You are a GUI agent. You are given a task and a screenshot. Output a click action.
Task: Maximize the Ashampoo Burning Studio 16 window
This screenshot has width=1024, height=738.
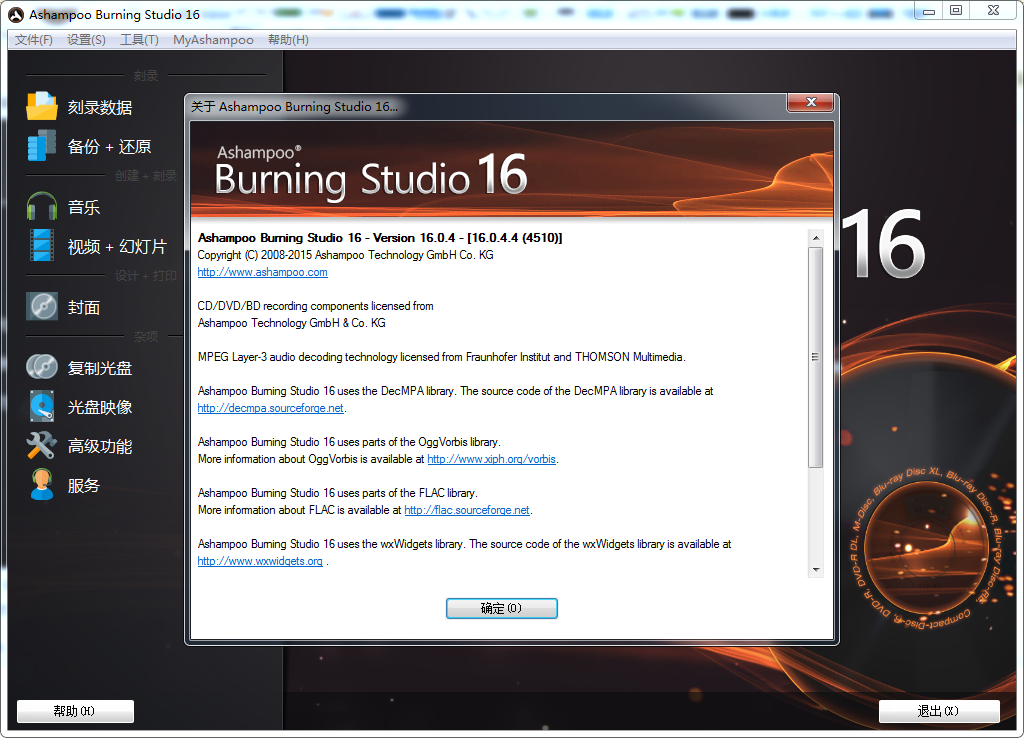pyautogui.click(x=956, y=10)
